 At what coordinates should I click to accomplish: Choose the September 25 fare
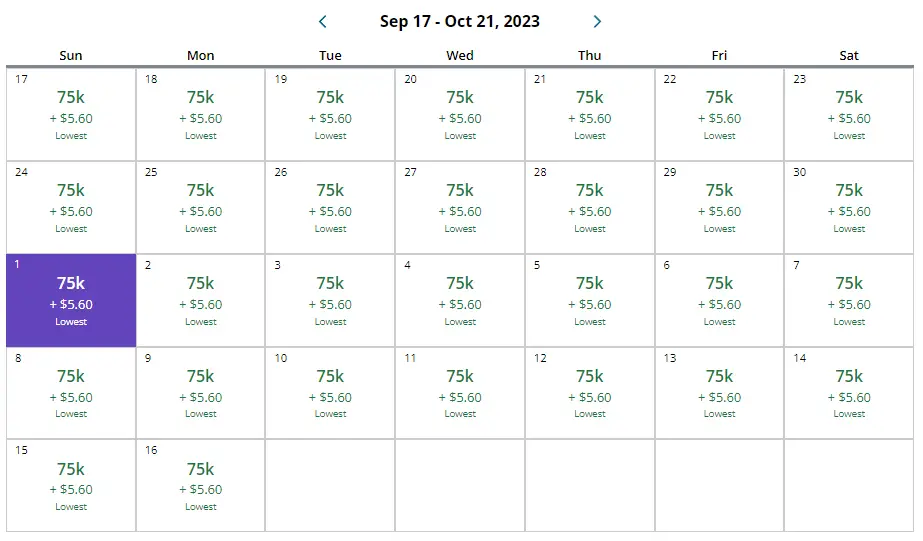coord(200,208)
